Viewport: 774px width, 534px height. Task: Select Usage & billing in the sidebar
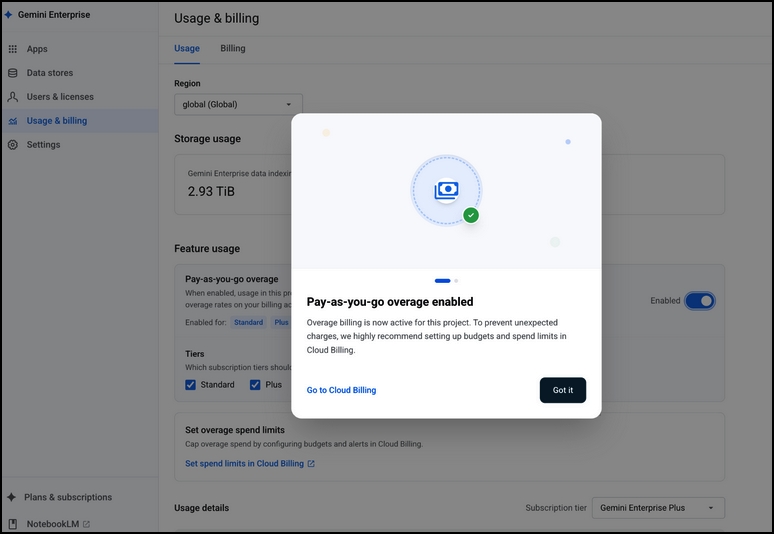click(80, 121)
